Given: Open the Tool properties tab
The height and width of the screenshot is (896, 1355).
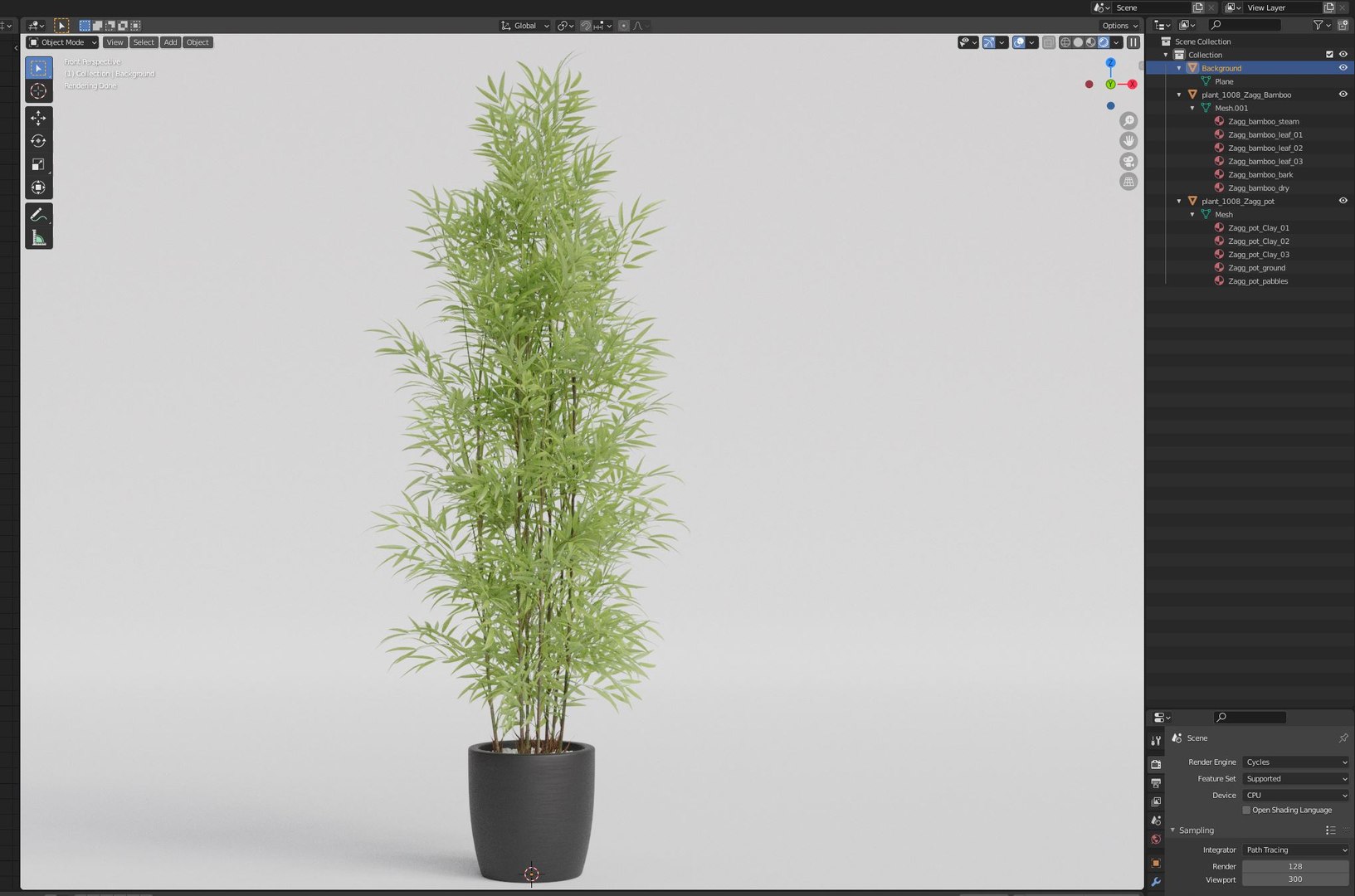Looking at the screenshot, I should [x=1156, y=740].
